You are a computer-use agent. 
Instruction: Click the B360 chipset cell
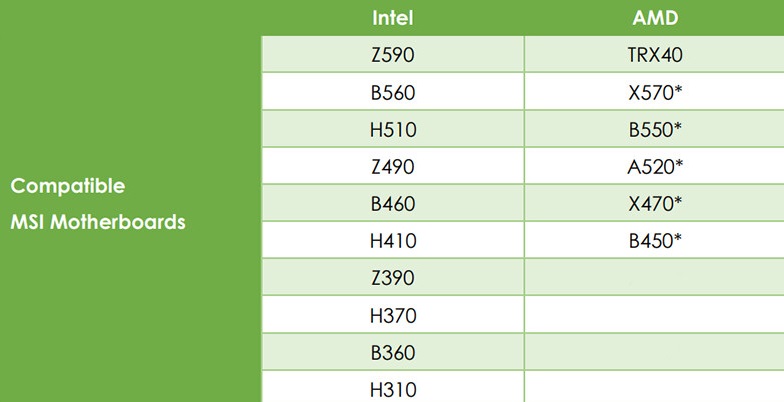[393, 352]
